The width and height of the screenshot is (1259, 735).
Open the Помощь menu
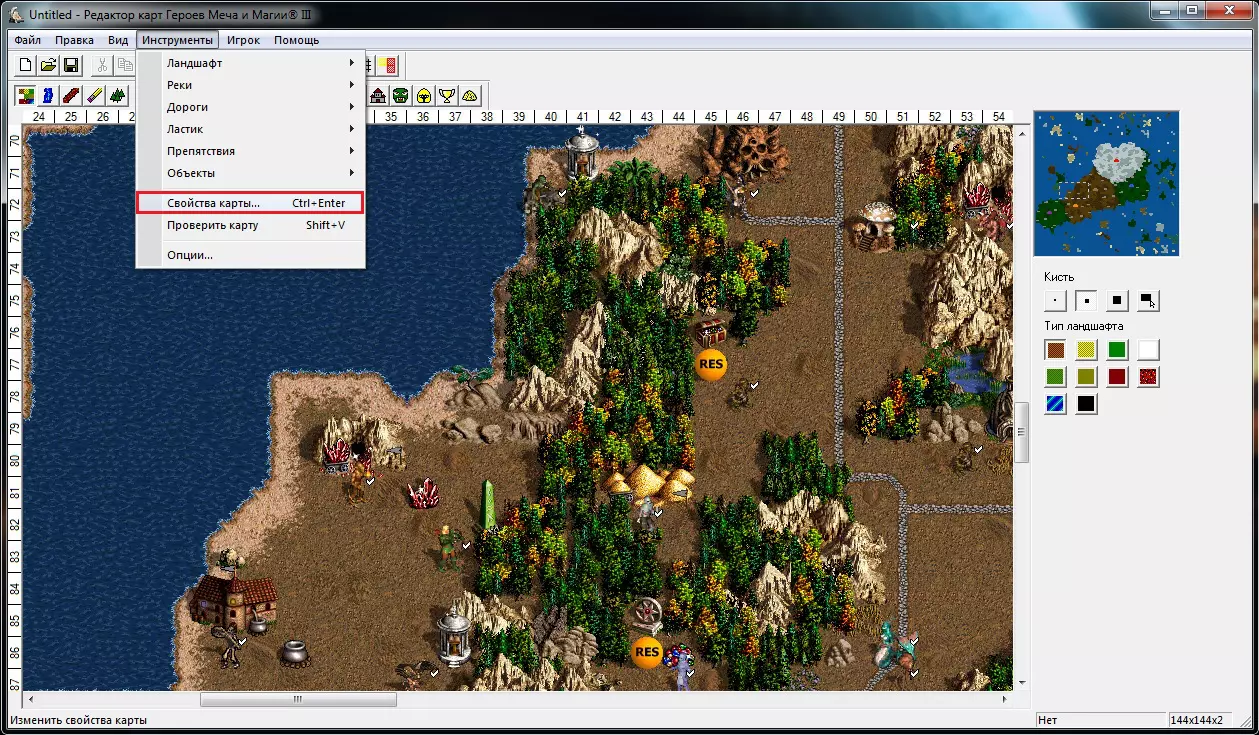click(297, 40)
